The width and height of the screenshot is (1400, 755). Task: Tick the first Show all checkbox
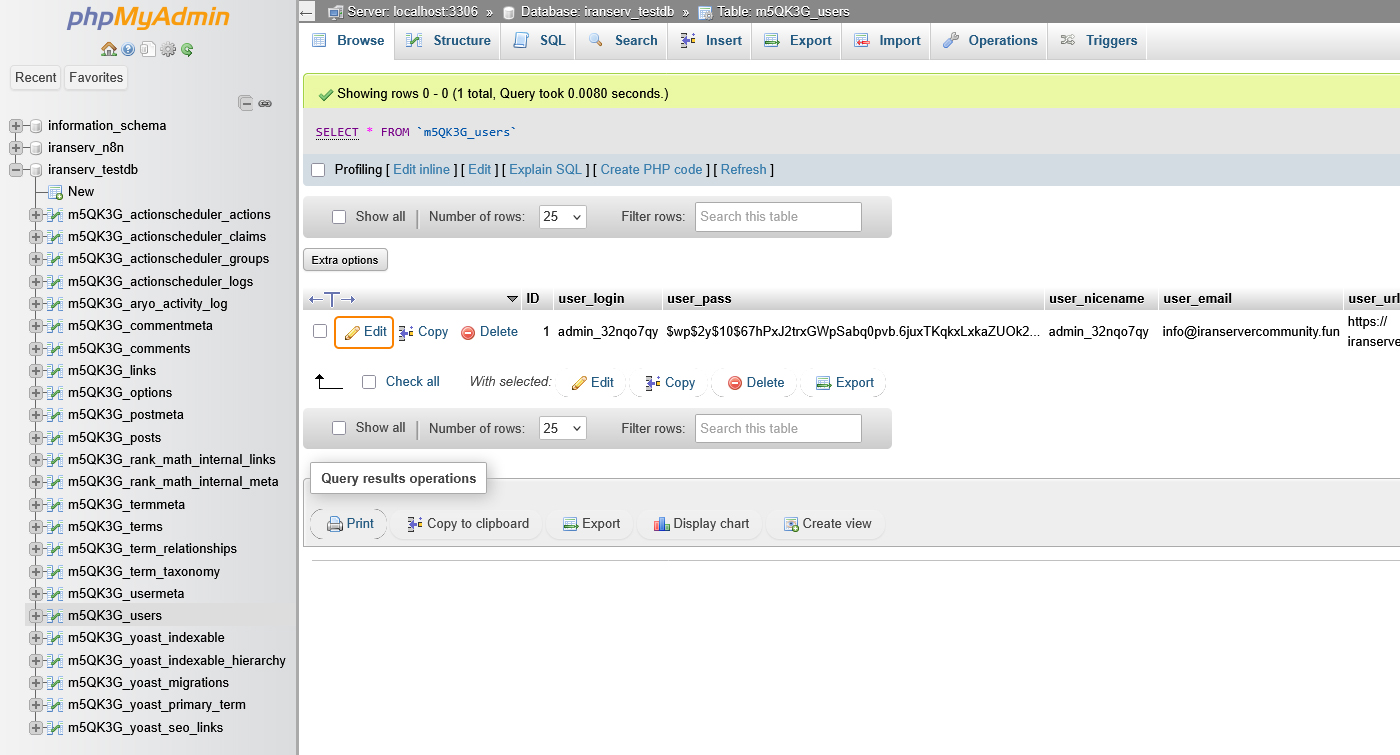point(339,217)
